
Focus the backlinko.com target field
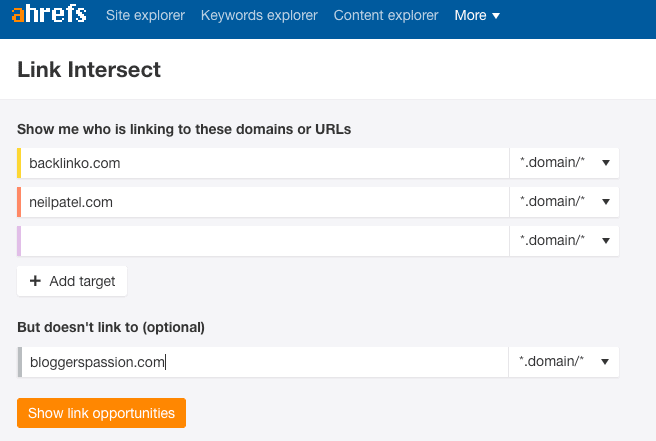click(265, 163)
